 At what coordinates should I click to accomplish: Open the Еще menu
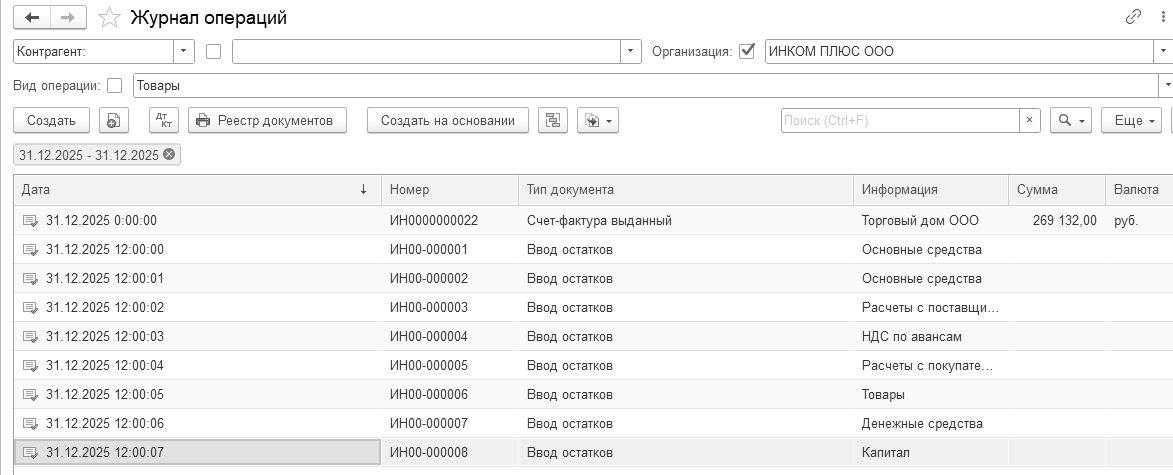click(x=1131, y=121)
